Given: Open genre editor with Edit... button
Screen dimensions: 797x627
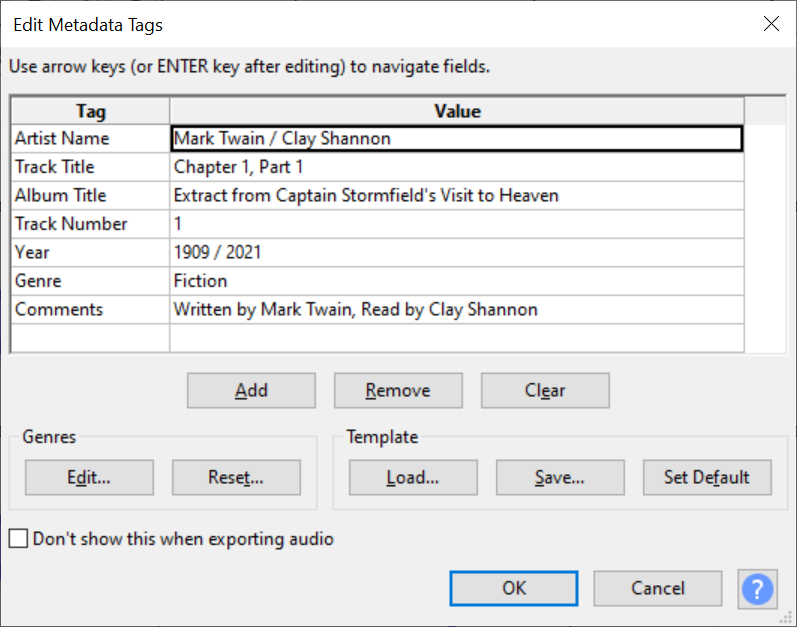Looking at the screenshot, I should 89,477.
